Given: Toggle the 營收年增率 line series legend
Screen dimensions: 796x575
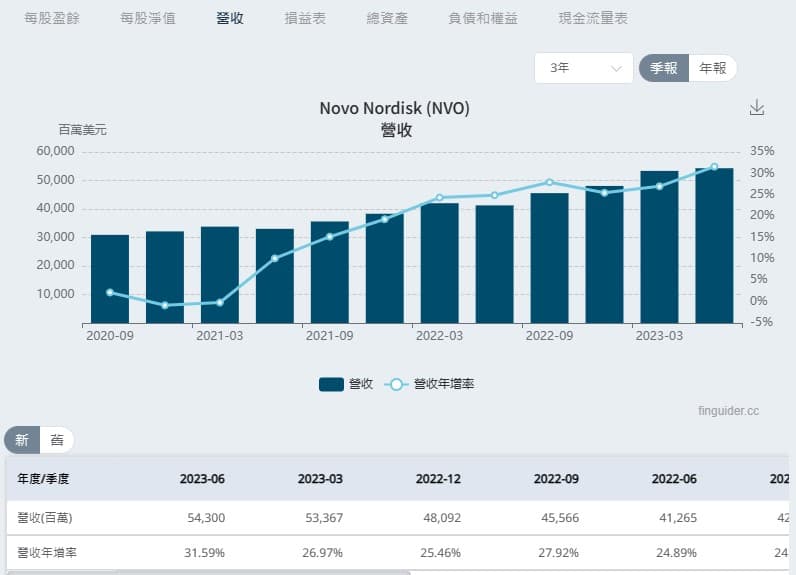Looking at the screenshot, I should [x=429, y=384].
